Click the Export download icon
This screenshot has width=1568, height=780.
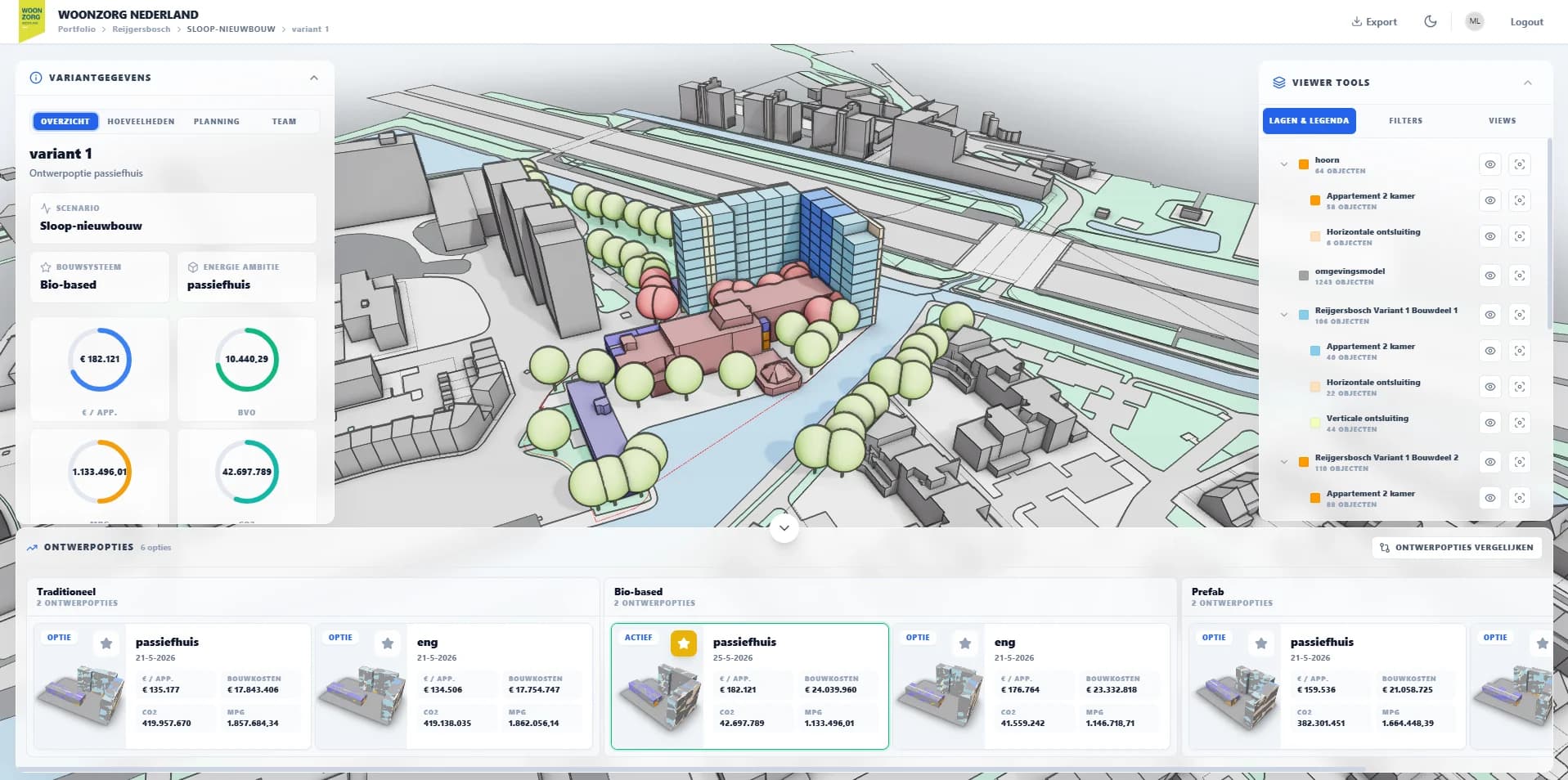coord(1356,22)
